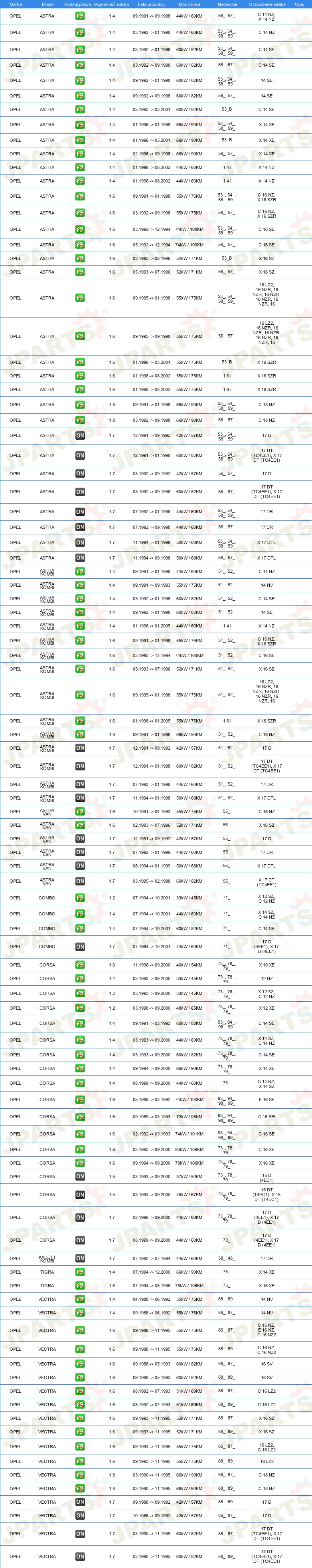
Task: Click production years 04.1988 -> 06.1992
Action: [152, 1299]
